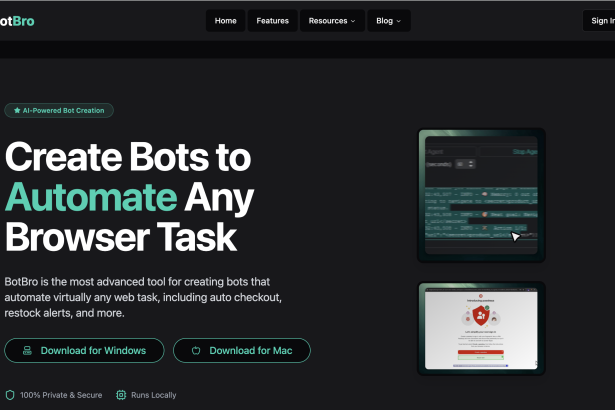Expand the Resources dropdown chevron
Viewport: 615px width, 410px height.
(353, 21)
